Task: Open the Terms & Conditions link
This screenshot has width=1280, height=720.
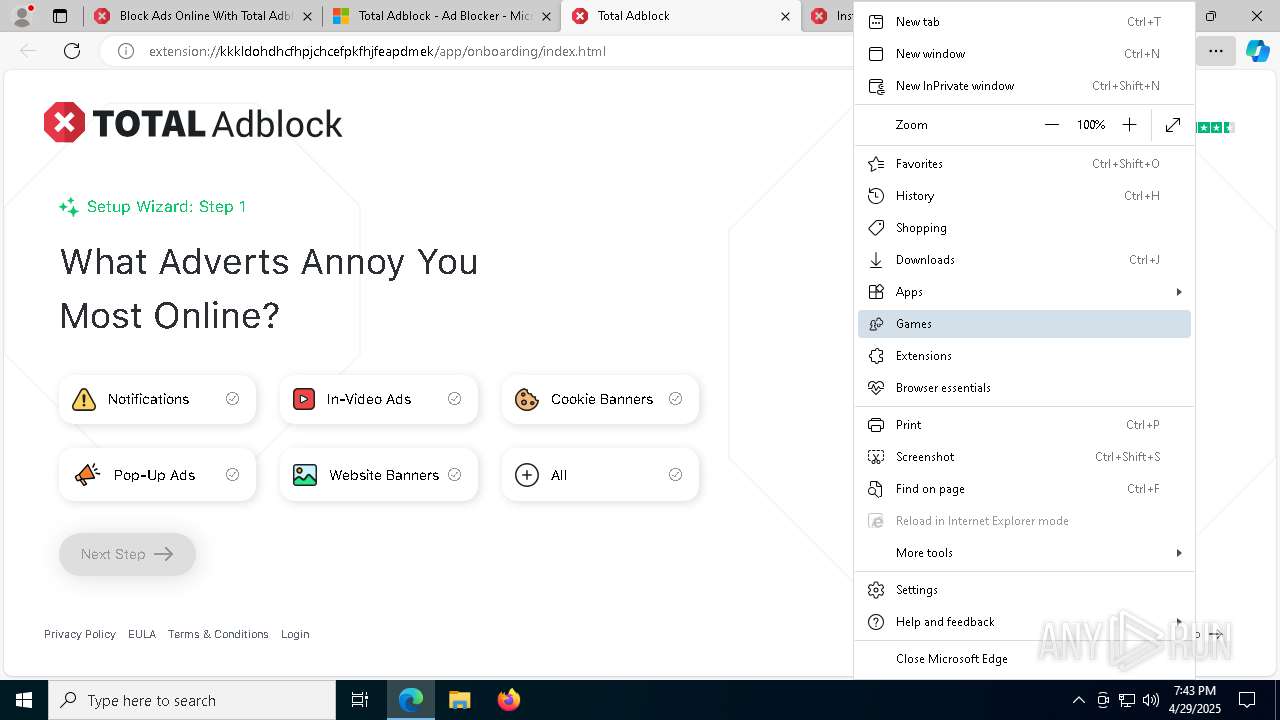Action: [x=218, y=634]
